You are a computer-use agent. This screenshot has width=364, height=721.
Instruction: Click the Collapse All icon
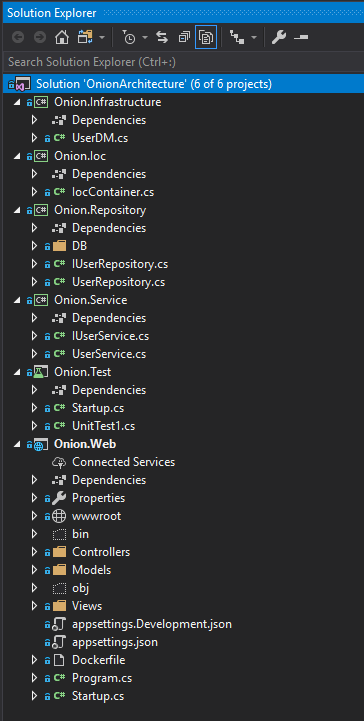click(x=184, y=38)
